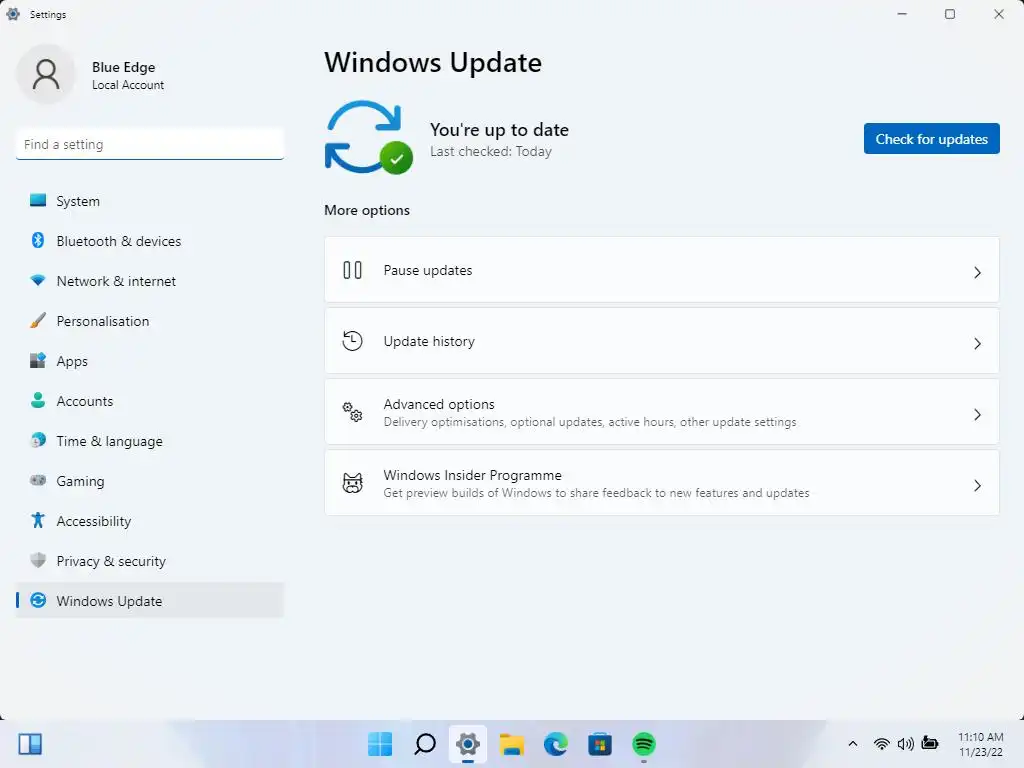This screenshot has height=768, width=1024.
Task: Click the 'More options' heading
Action: click(x=367, y=210)
